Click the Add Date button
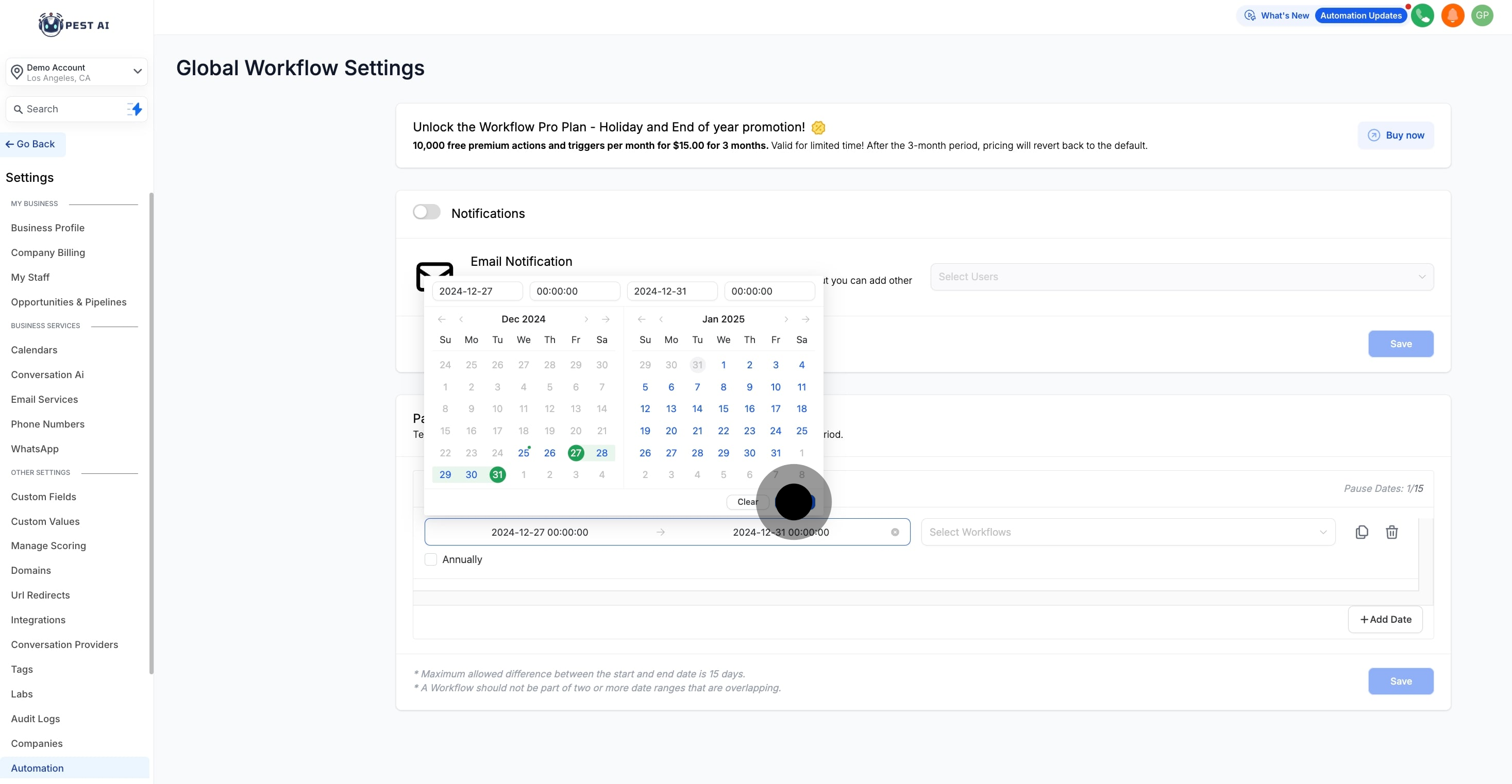The width and height of the screenshot is (1512, 784). tap(1385, 620)
